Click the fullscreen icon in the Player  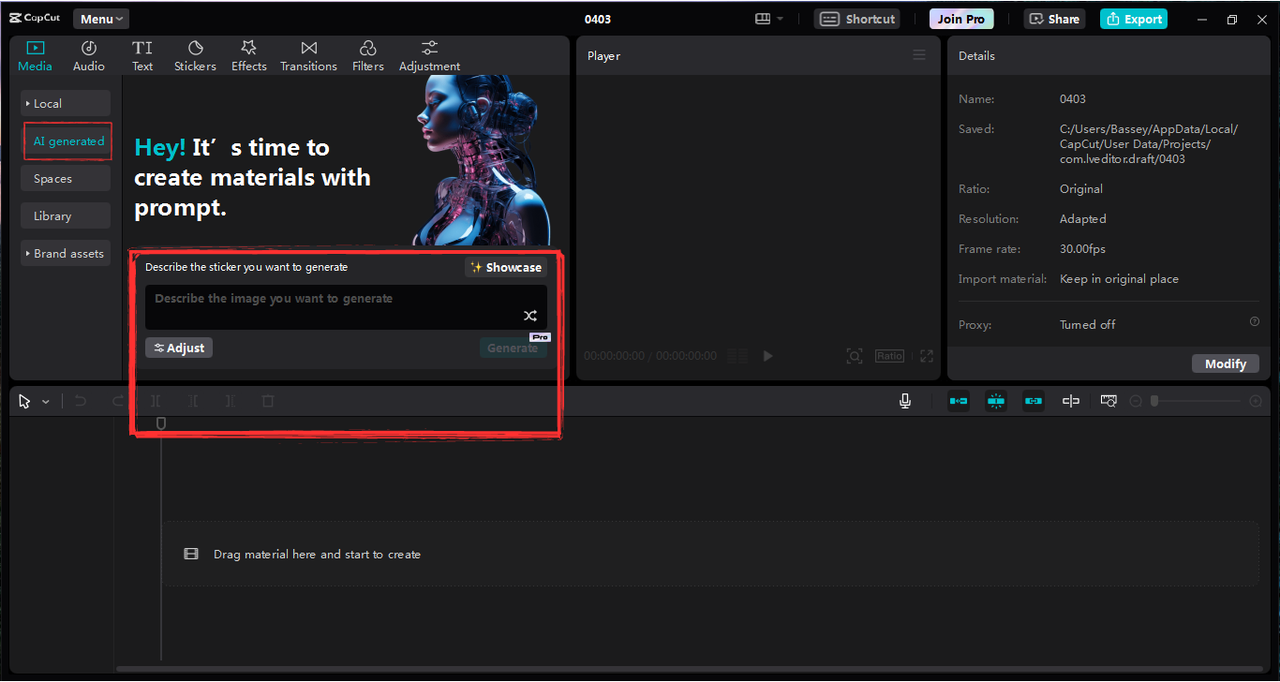925,355
